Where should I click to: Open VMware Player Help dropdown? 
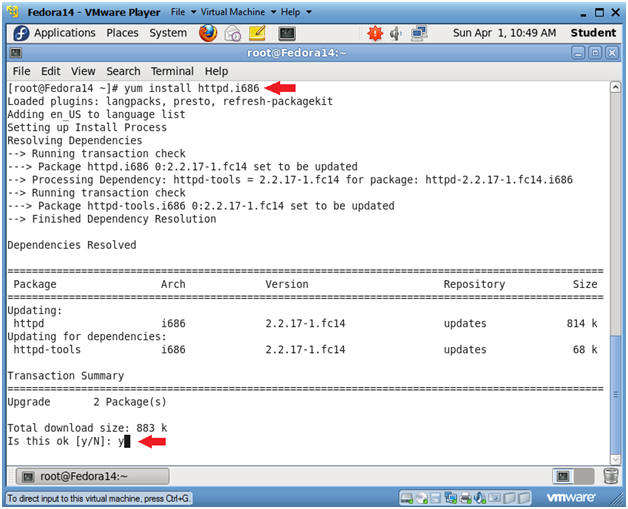(296, 12)
